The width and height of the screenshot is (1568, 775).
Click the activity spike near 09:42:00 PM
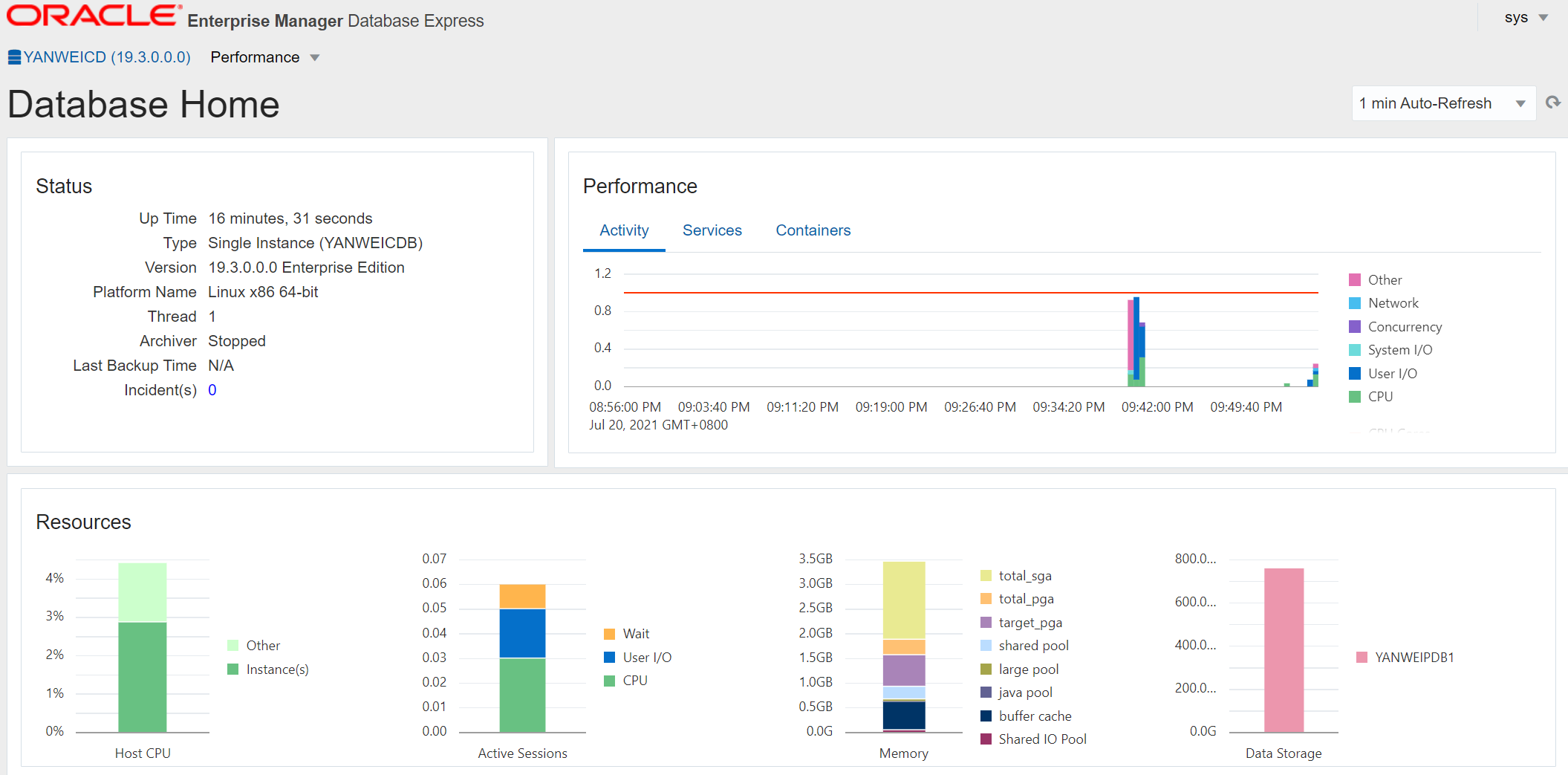pyautogui.click(x=1136, y=342)
